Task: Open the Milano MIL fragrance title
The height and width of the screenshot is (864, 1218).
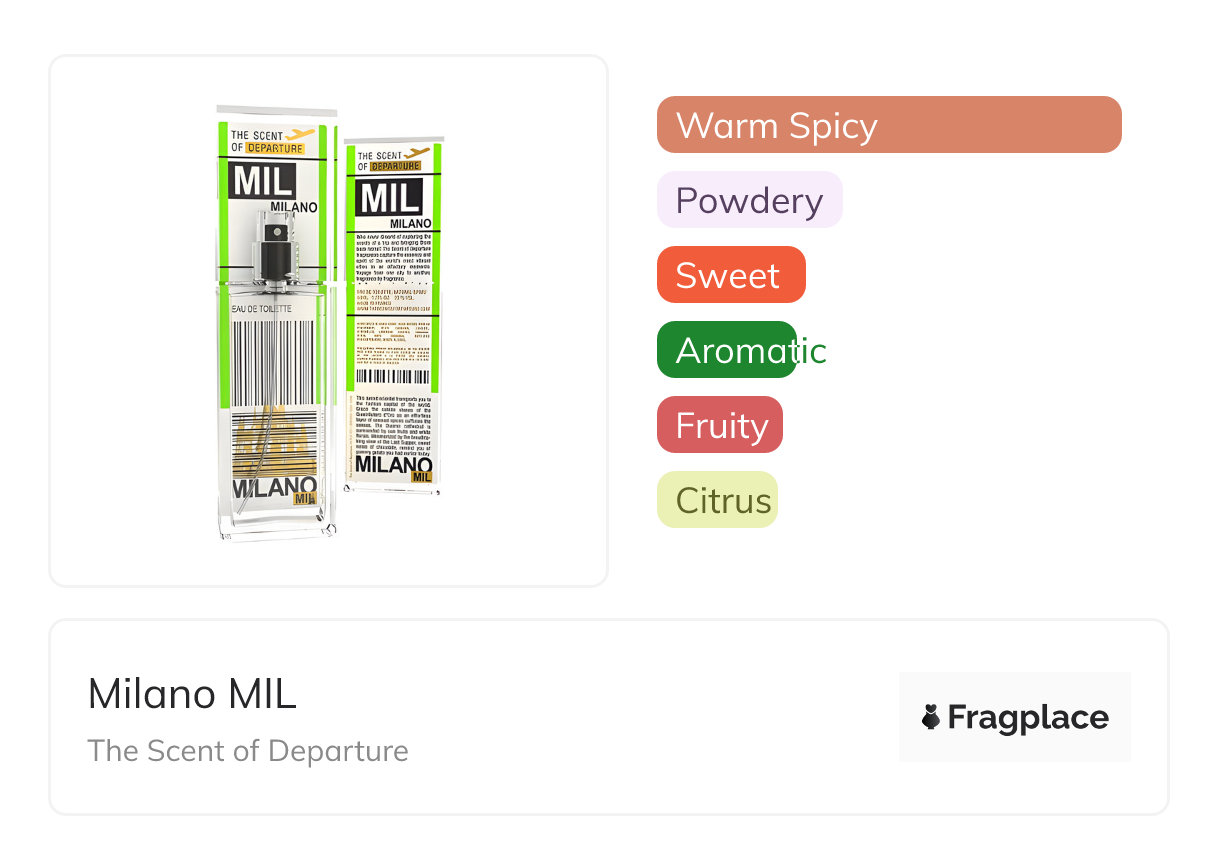Action: [192, 694]
